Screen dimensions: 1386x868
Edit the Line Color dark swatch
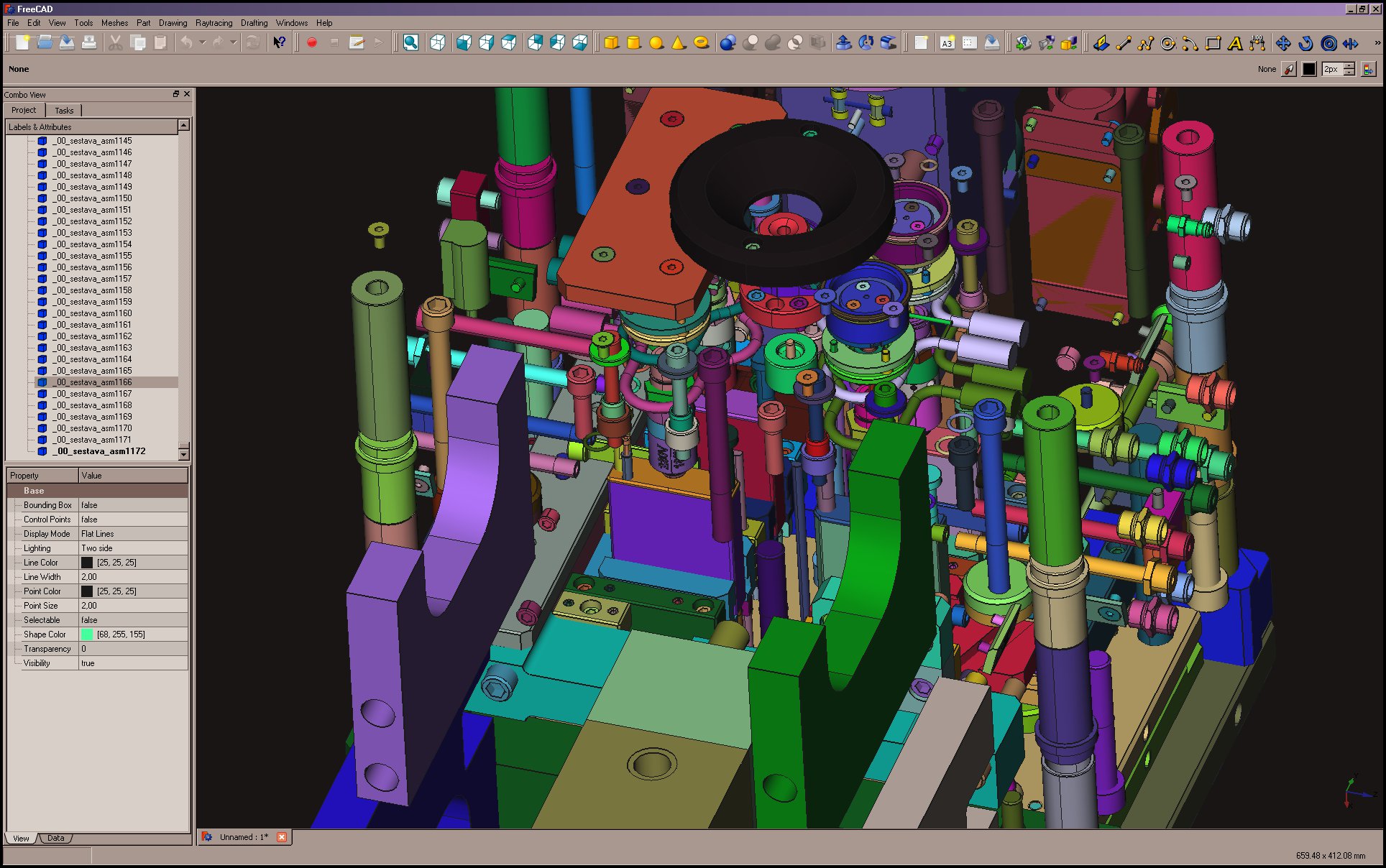(87, 563)
